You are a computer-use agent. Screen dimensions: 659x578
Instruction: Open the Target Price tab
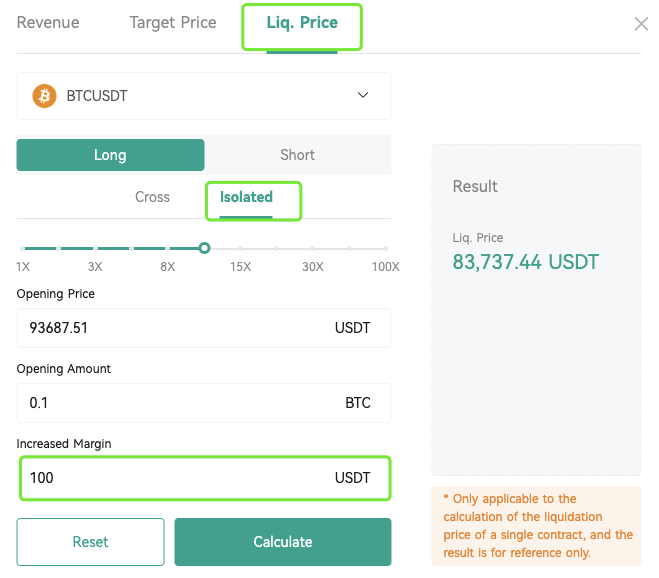pyautogui.click(x=173, y=23)
